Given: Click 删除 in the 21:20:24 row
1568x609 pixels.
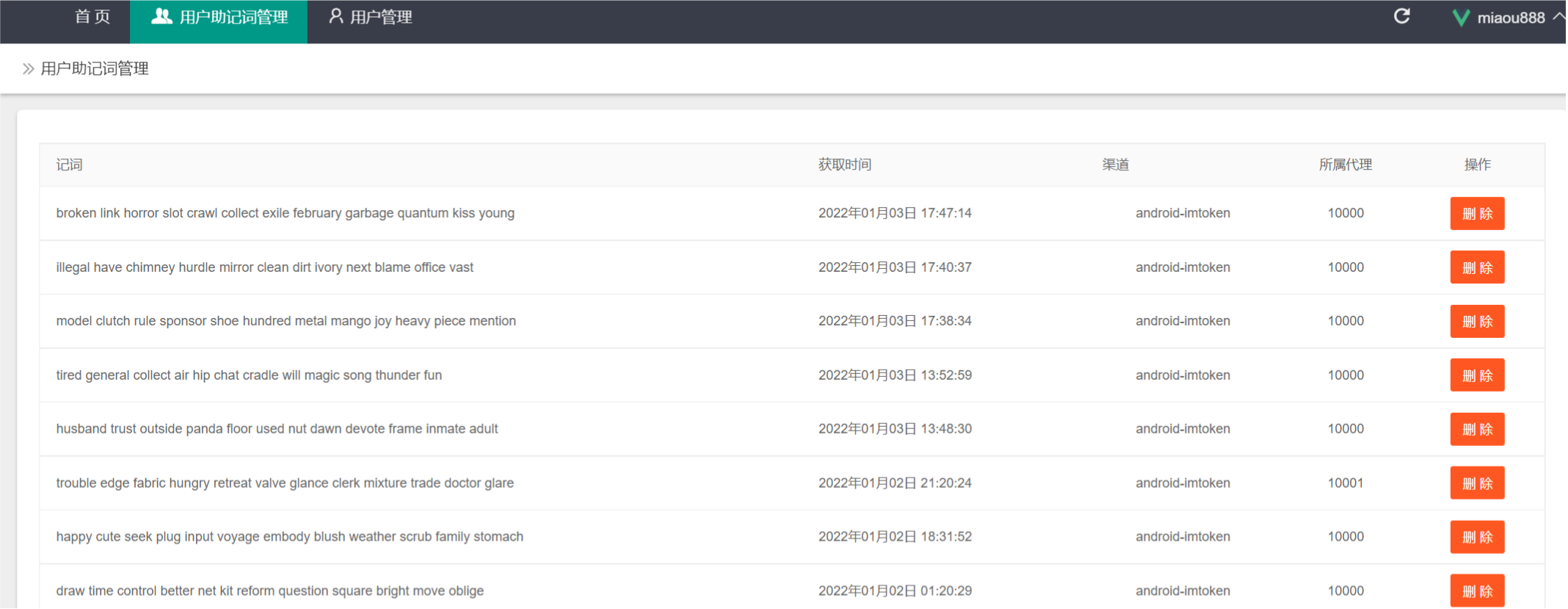Looking at the screenshot, I should click(x=1476, y=483).
